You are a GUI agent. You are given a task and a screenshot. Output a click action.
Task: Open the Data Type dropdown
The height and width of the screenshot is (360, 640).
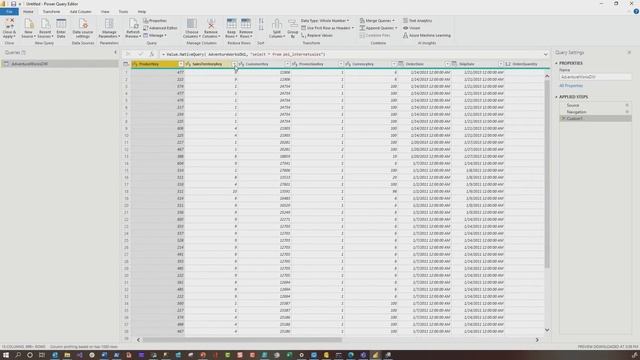pyautogui.click(x=325, y=20)
